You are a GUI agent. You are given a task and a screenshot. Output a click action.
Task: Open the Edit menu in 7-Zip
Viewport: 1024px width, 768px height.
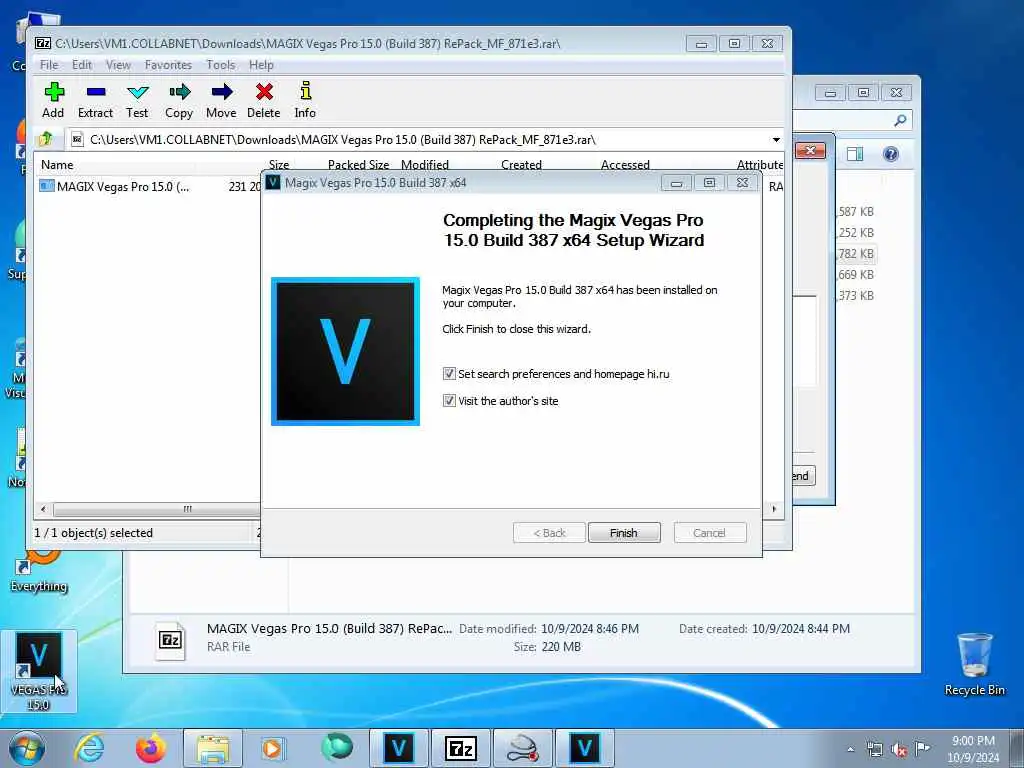(82, 65)
